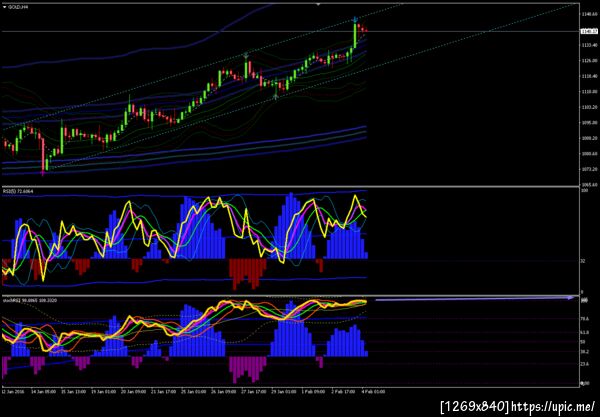This screenshot has height=417, width=600.
Task: Click the 1126.00 price axis label
Action: coord(589,60)
